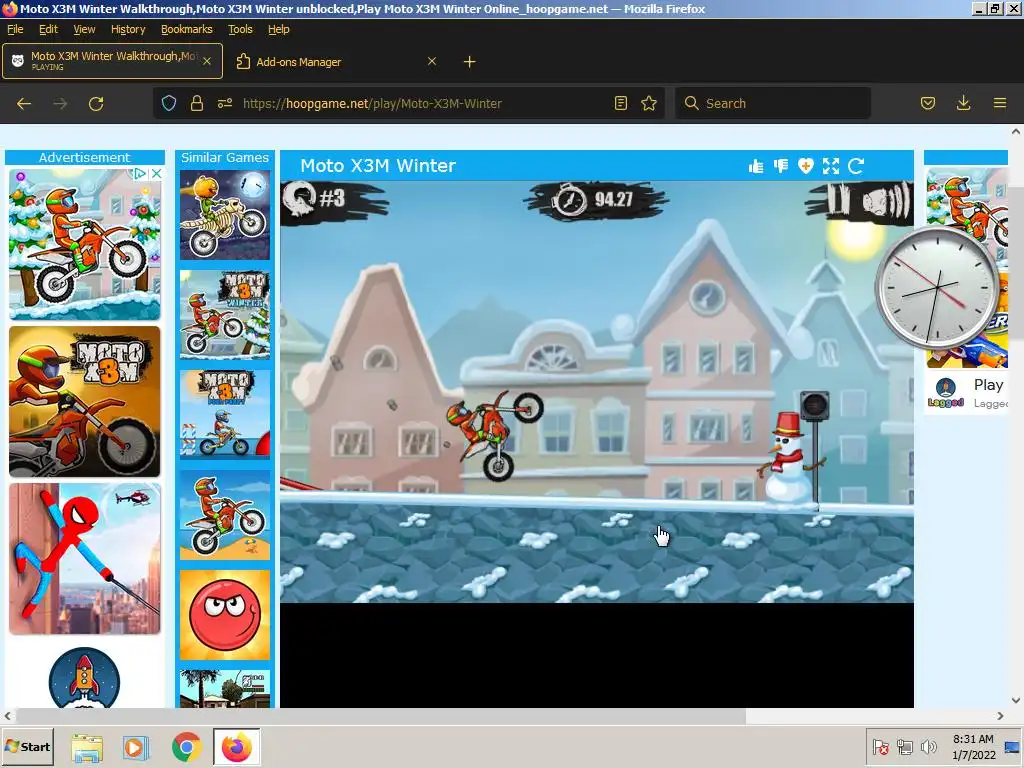Click the orange Moto X3M advertisement image
Viewport: 1024px width, 768px height.
pos(84,402)
